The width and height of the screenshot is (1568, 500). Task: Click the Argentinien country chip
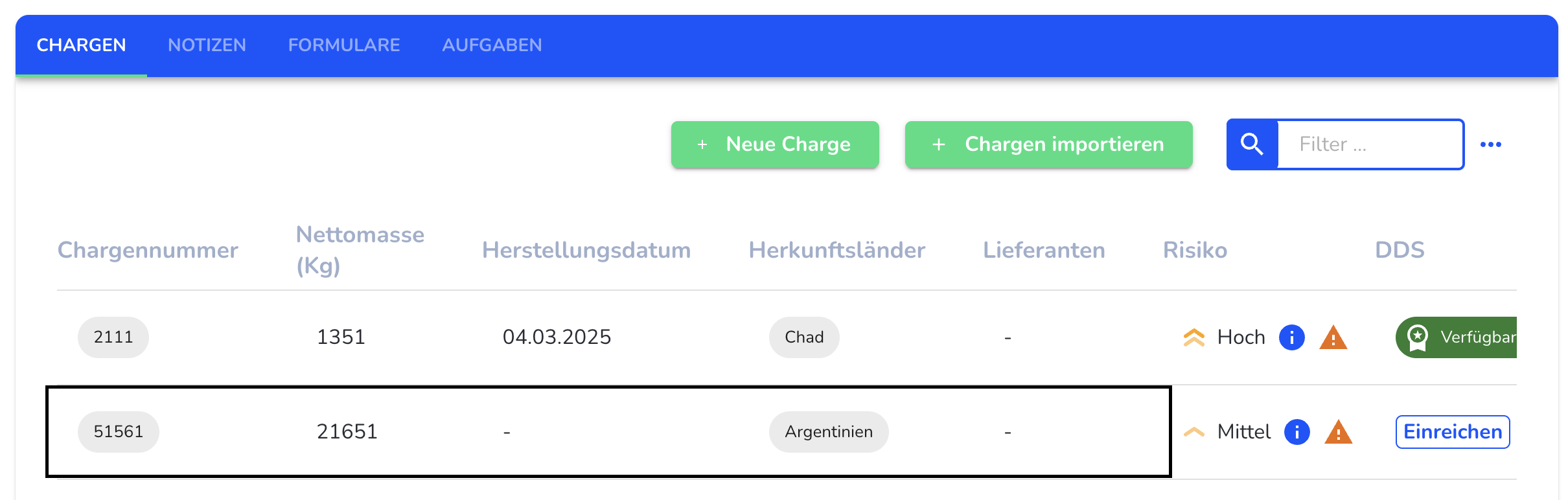(828, 432)
